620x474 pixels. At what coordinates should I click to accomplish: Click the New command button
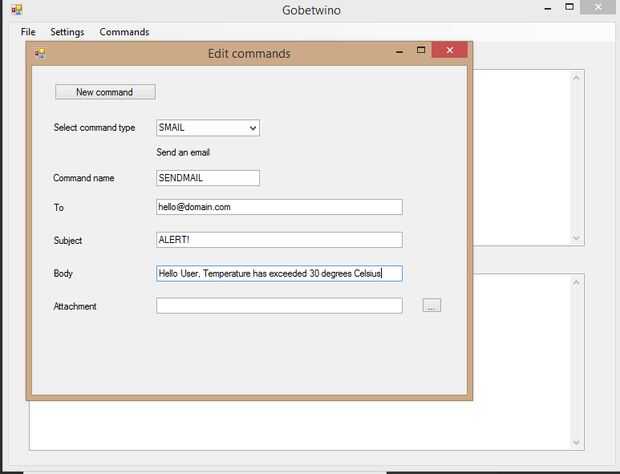pos(105,92)
